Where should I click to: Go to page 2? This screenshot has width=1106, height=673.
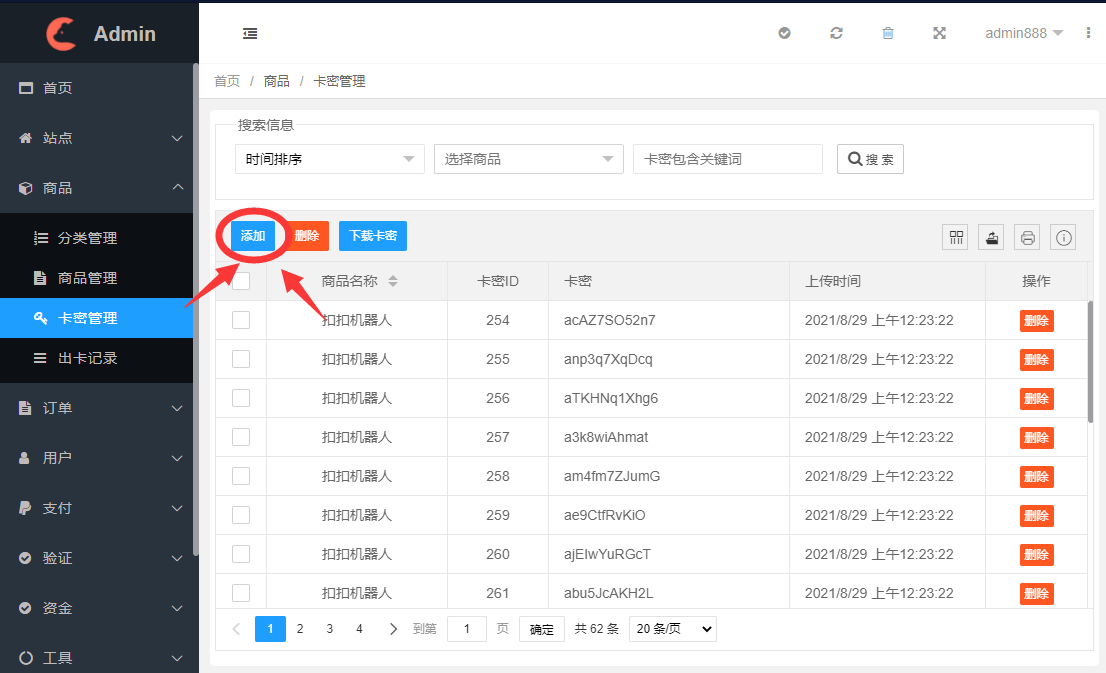point(300,629)
